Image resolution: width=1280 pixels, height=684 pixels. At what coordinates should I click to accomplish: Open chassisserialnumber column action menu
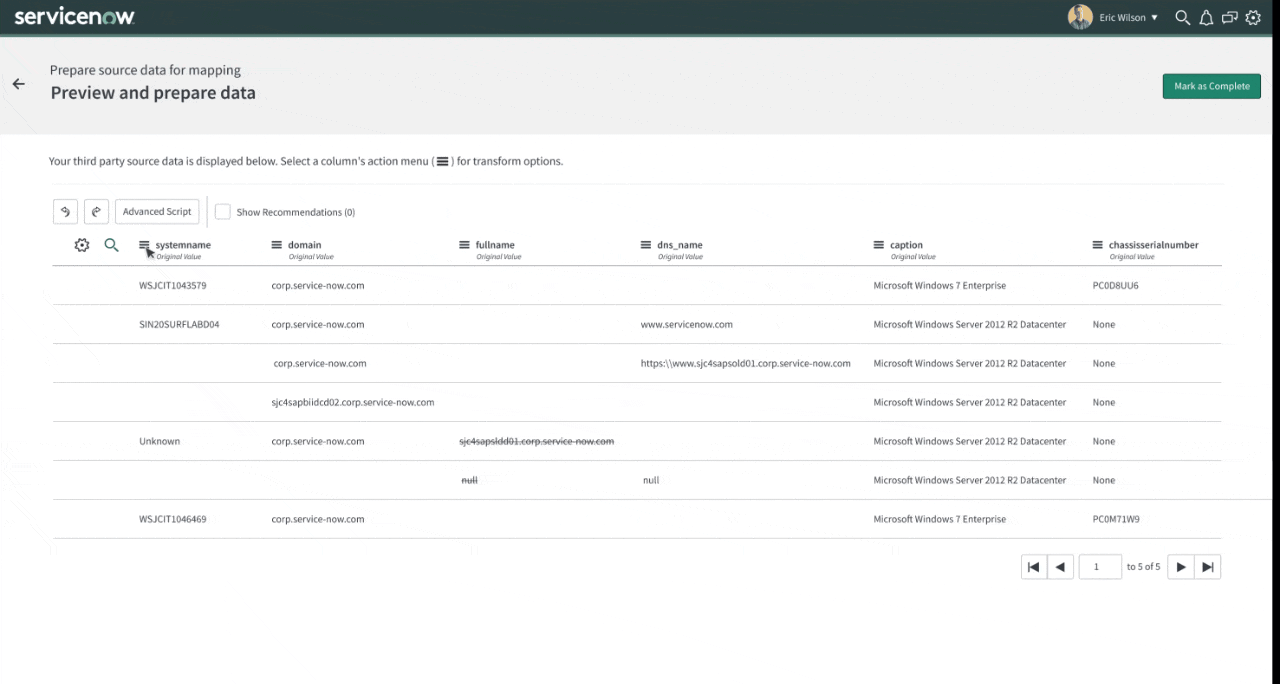pyautogui.click(x=1098, y=245)
